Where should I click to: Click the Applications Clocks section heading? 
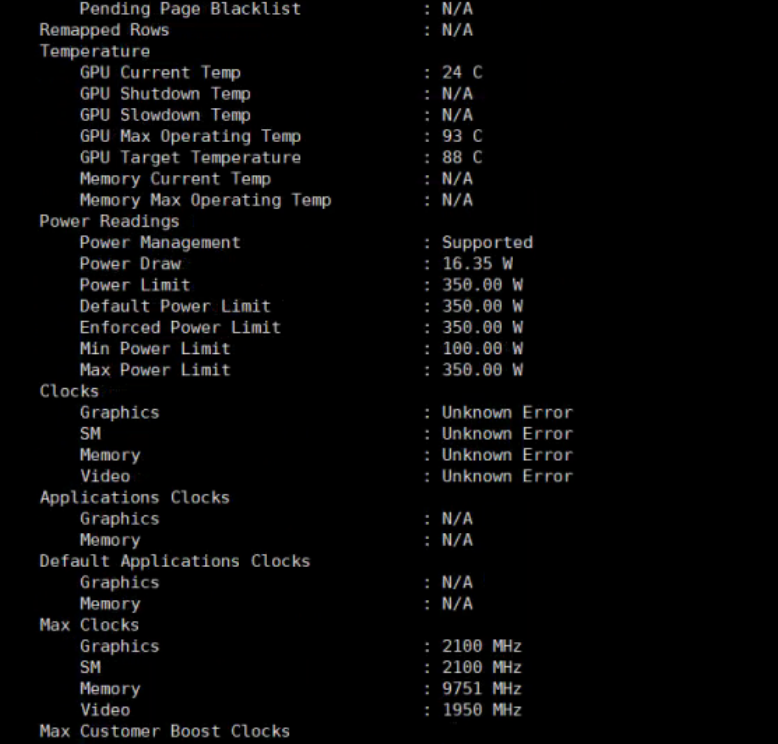135,498
